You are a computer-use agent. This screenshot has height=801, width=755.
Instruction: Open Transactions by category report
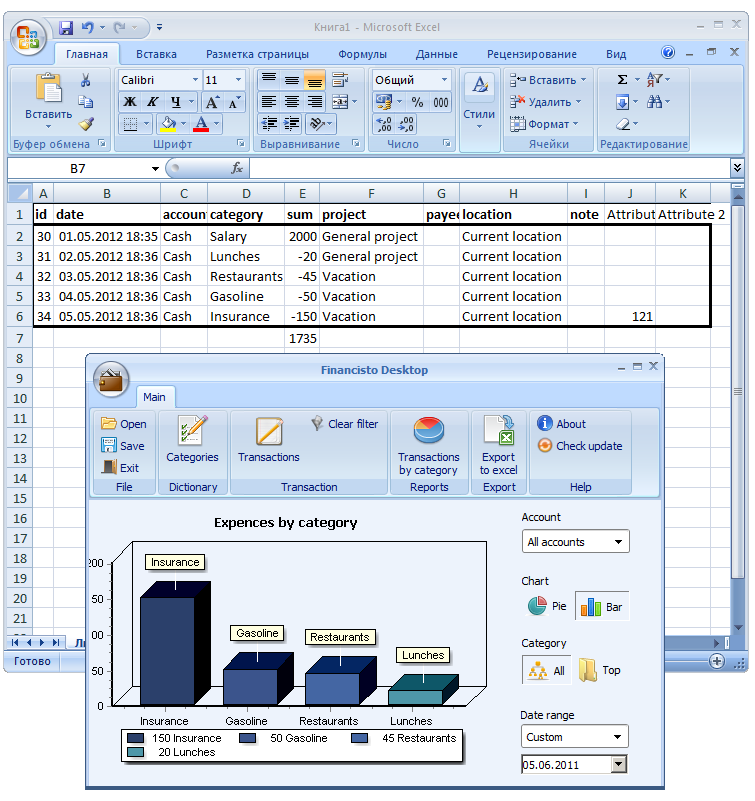(x=429, y=445)
